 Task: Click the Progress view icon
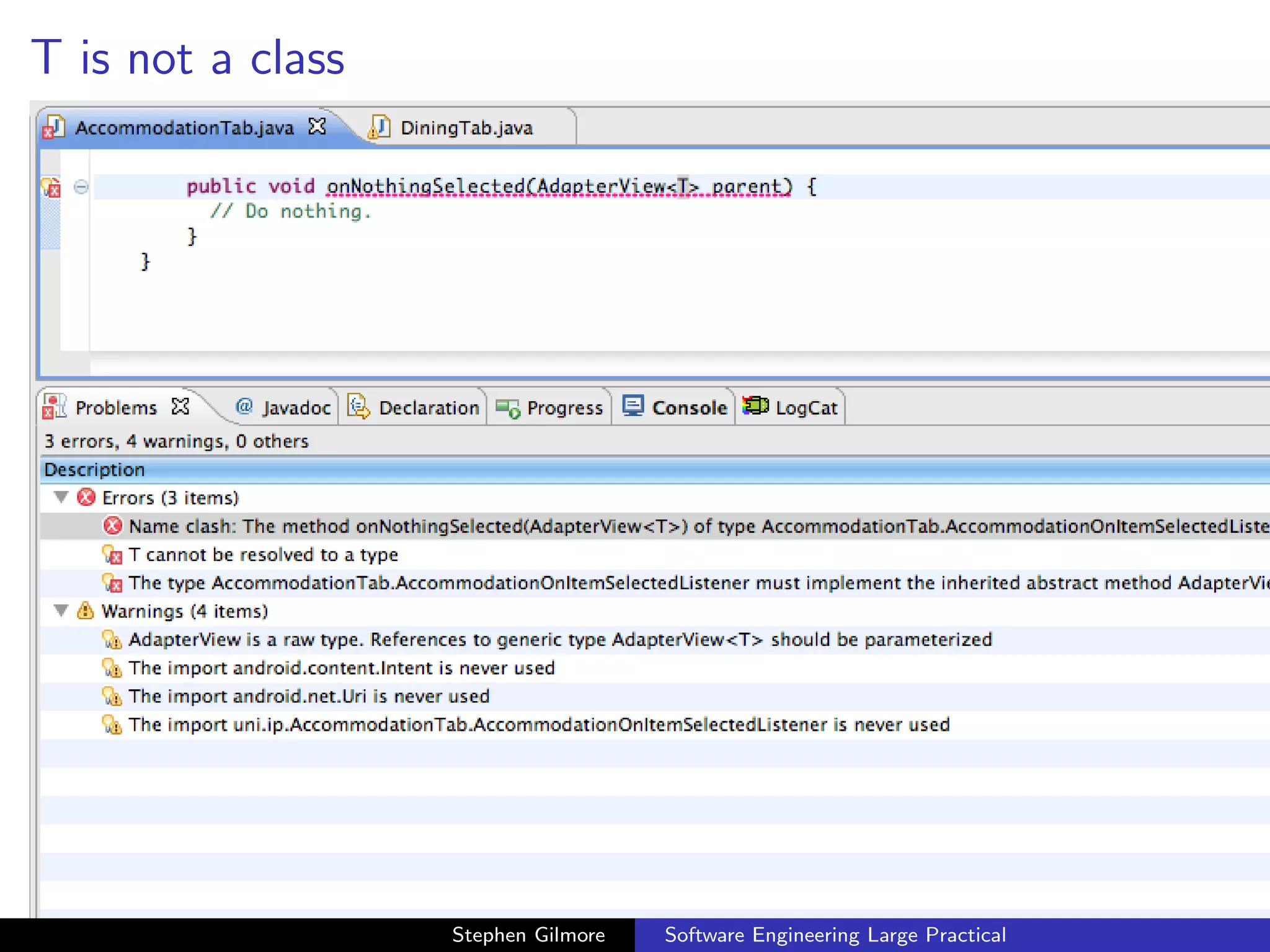point(508,408)
